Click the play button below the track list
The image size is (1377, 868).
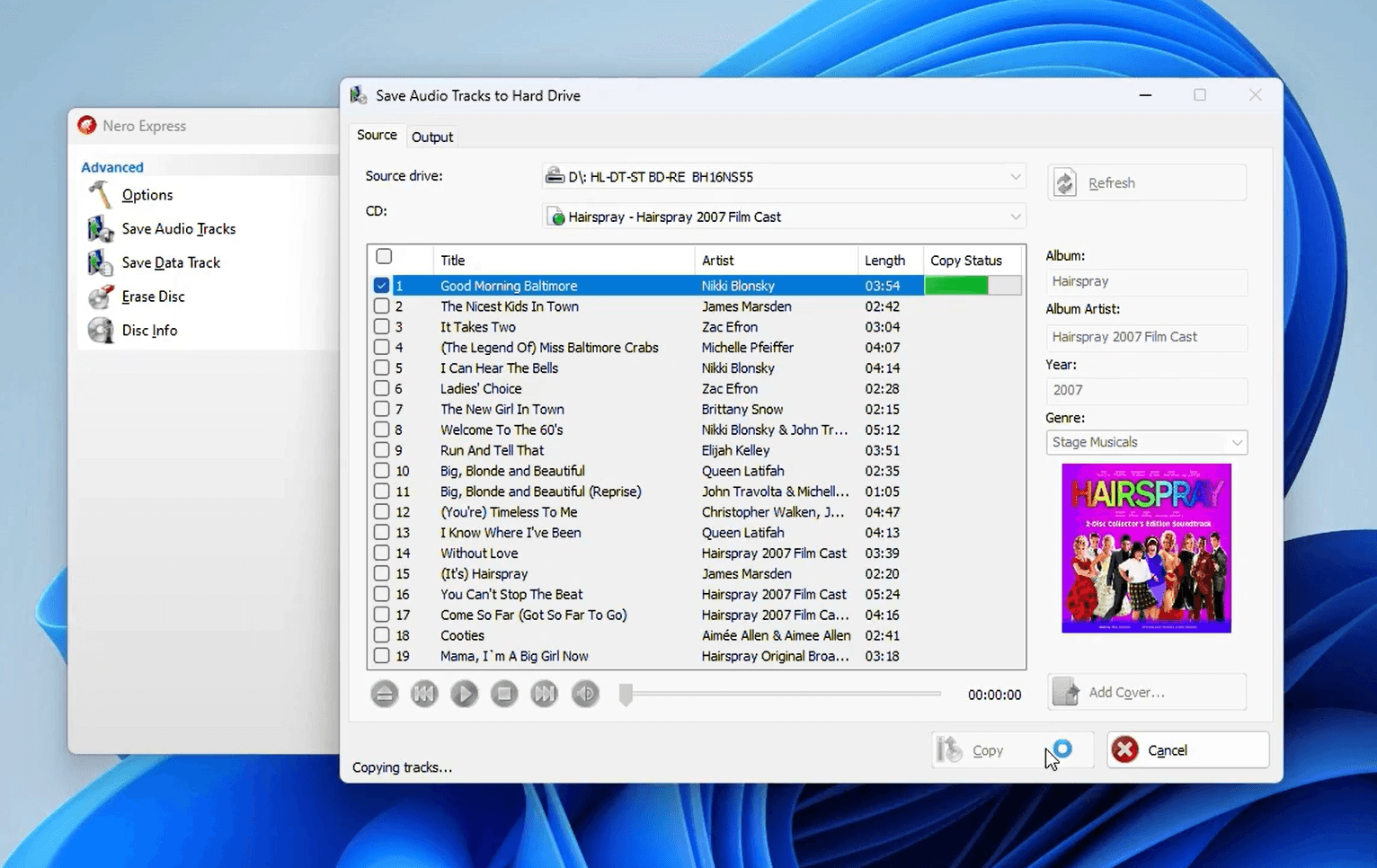465,694
